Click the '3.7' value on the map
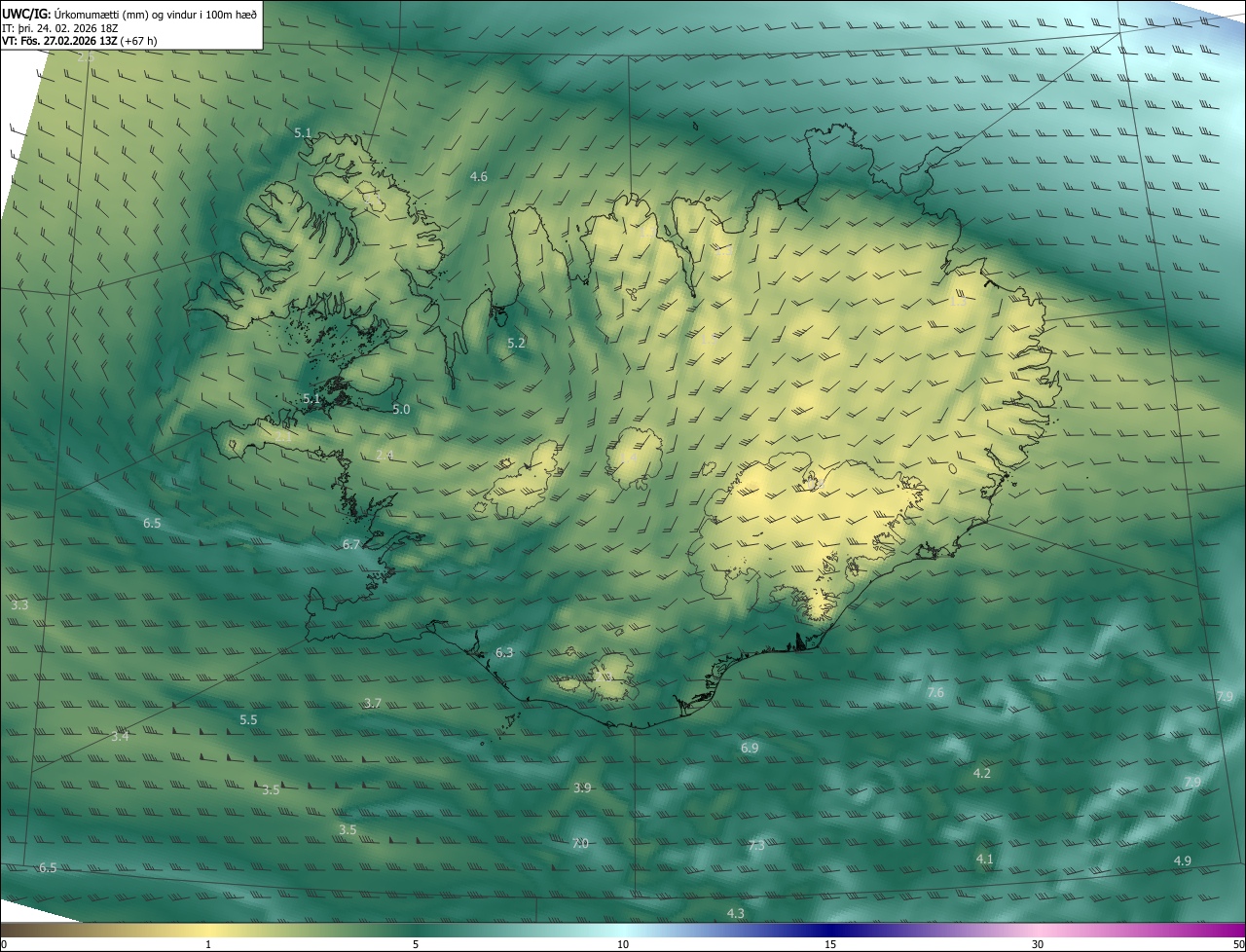The width and height of the screenshot is (1246, 952). click(373, 703)
